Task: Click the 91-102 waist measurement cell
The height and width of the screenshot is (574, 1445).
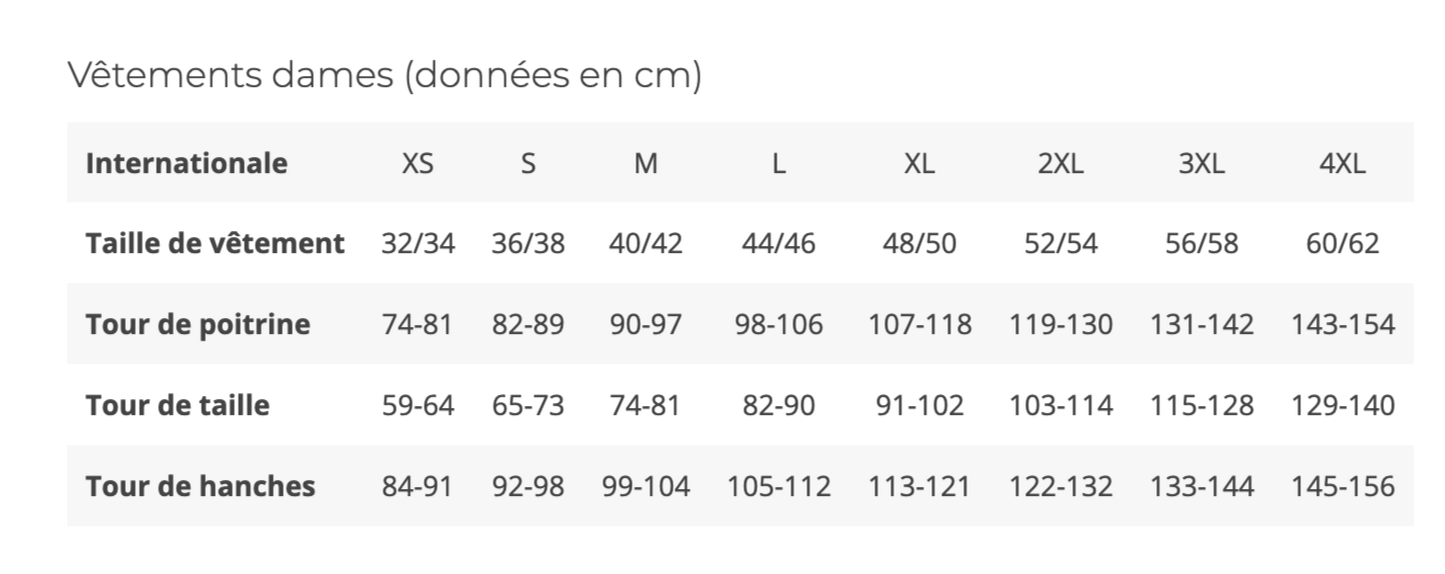Action: pyautogui.click(x=919, y=406)
